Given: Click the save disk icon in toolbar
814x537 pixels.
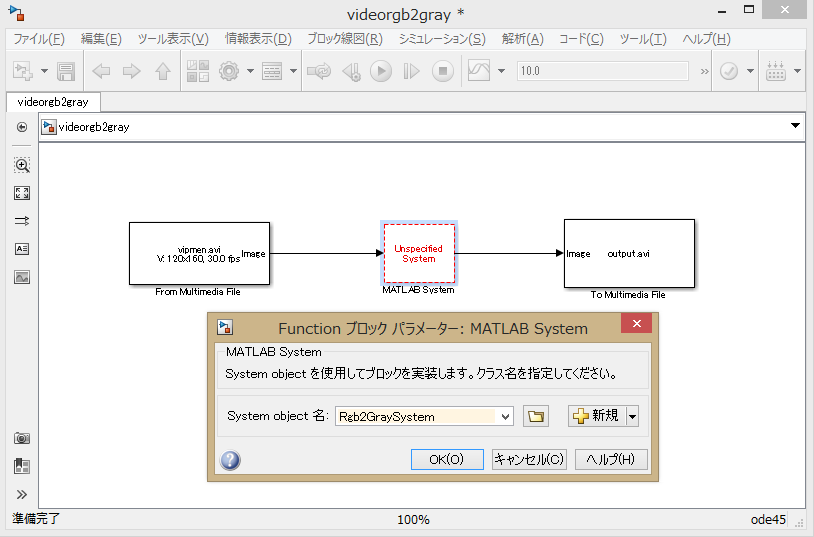Looking at the screenshot, I should tap(66, 71).
